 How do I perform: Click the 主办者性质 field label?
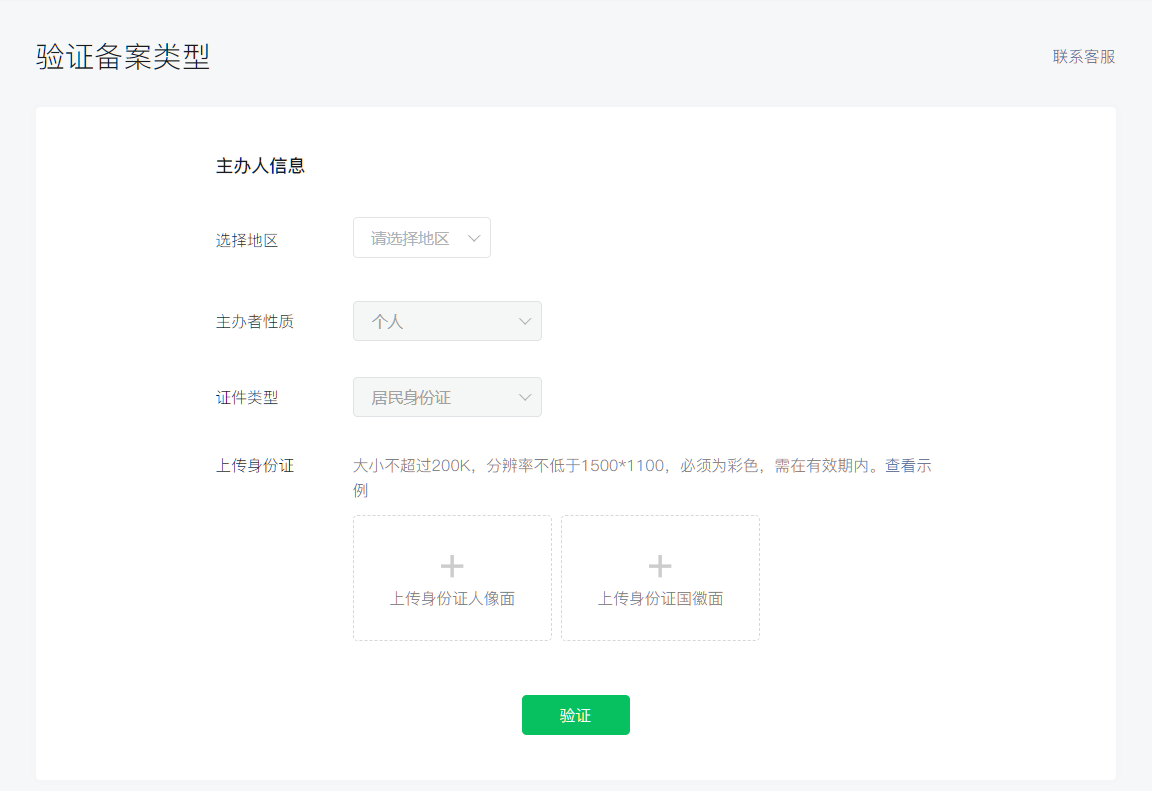click(255, 322)
